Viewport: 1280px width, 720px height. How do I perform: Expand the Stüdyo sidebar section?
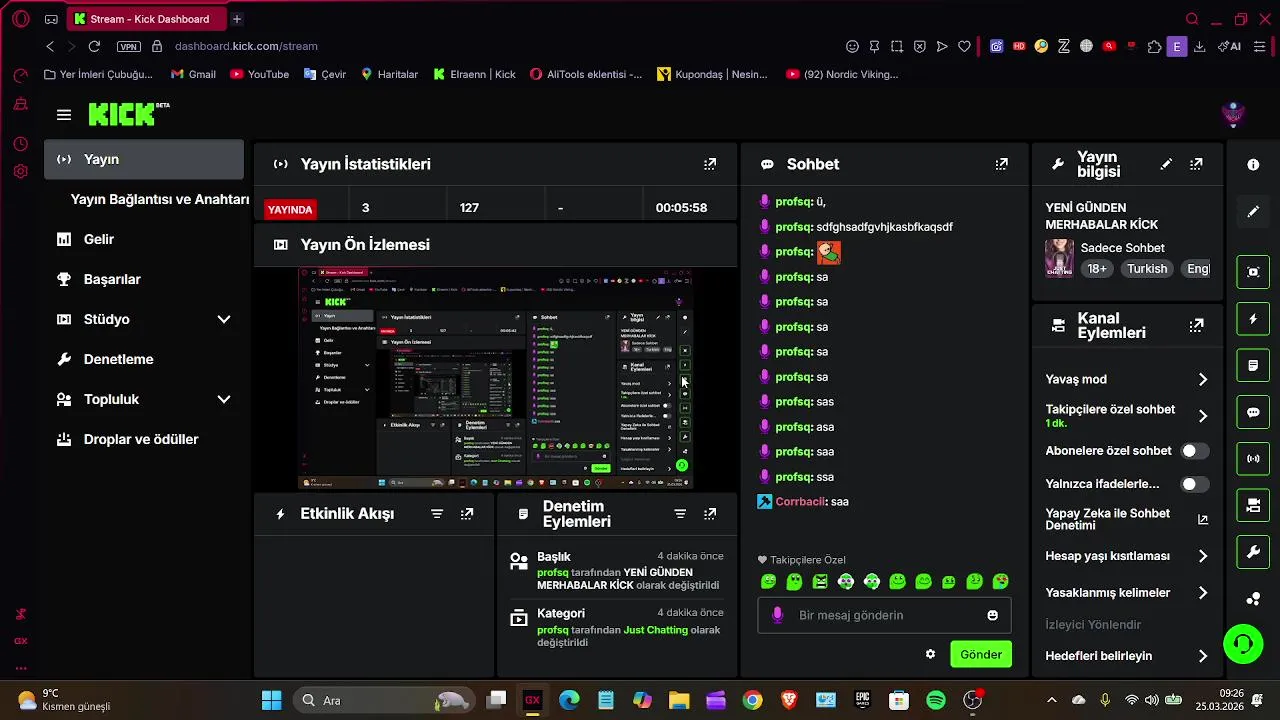point(224,319)
